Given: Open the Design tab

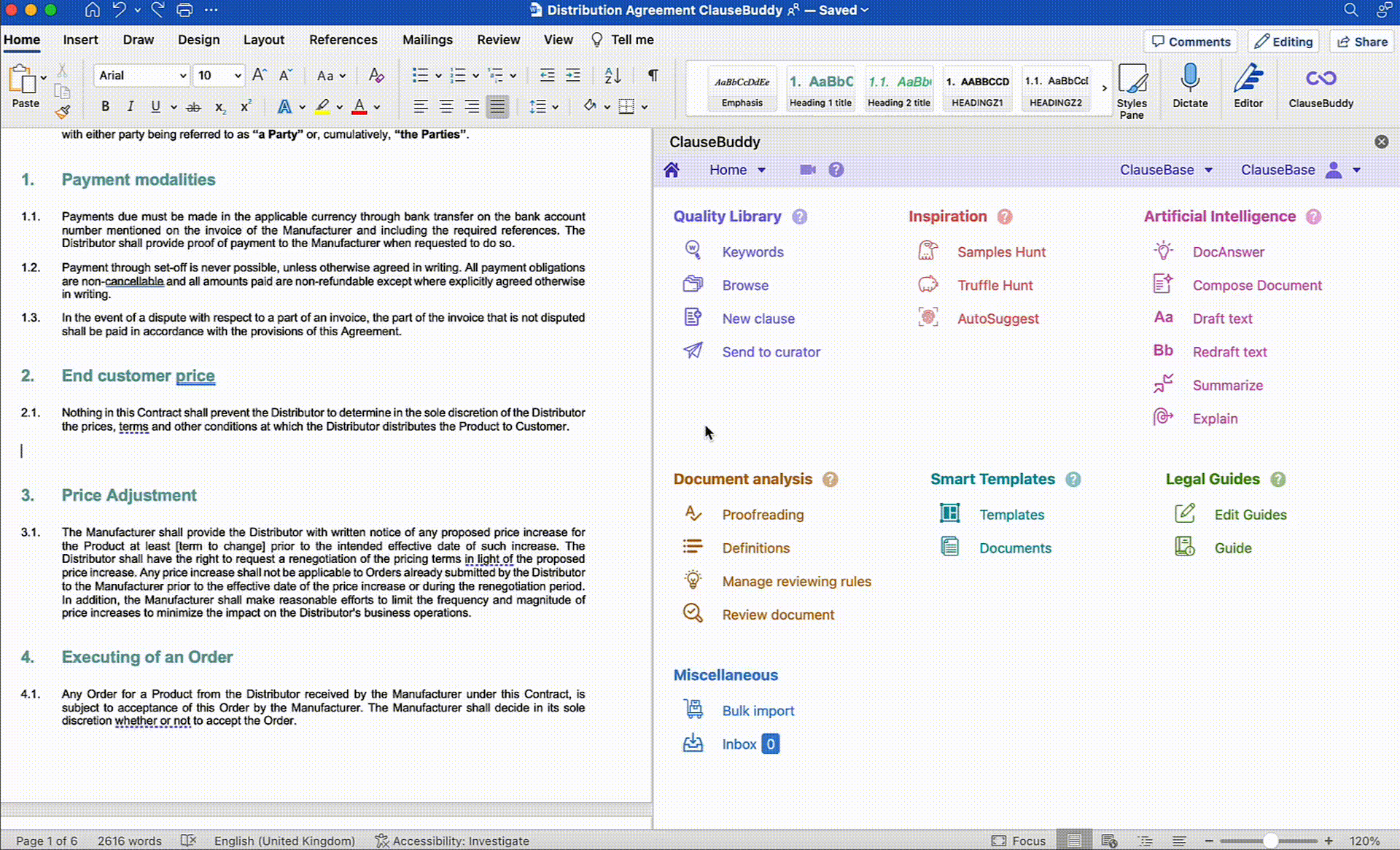Looking at the screenshot, I should 198,40.
